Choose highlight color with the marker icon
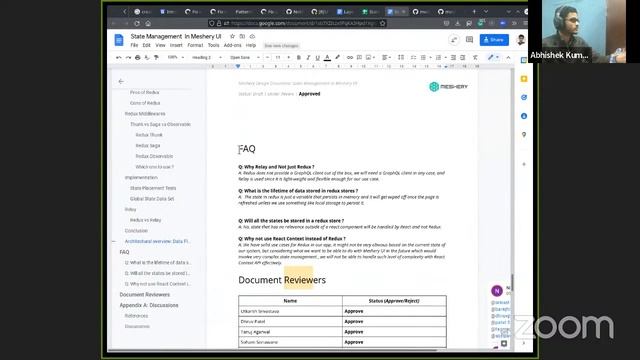Viewport: 640px width, 360px height. pos(337,58)
